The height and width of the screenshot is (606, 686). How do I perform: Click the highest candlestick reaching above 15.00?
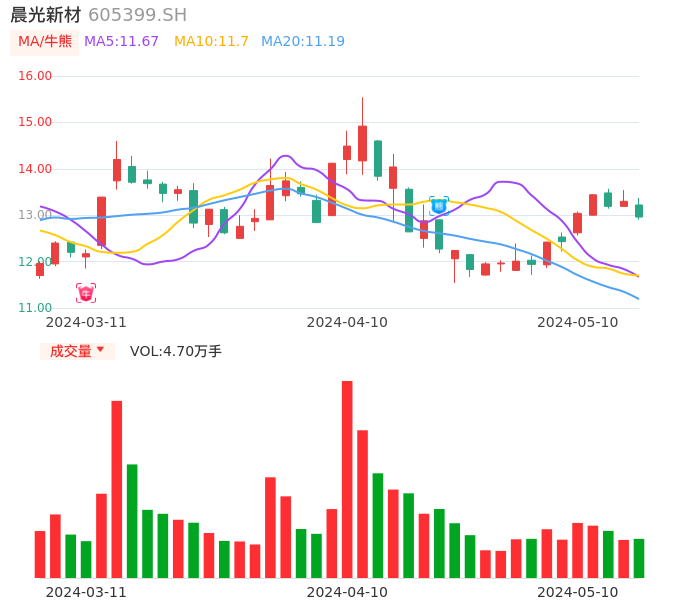[x=362, y=143]
